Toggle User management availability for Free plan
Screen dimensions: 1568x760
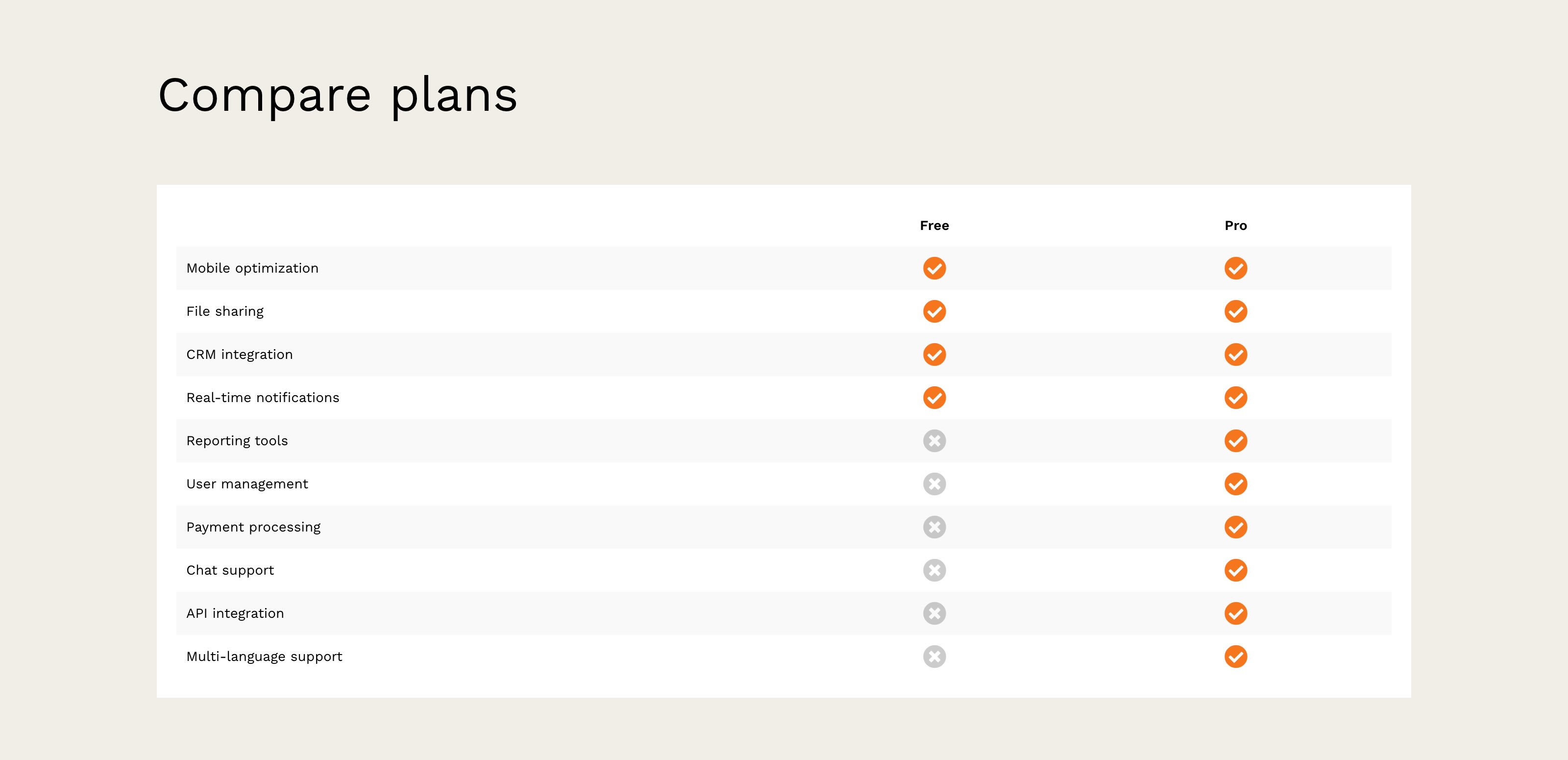934,483
